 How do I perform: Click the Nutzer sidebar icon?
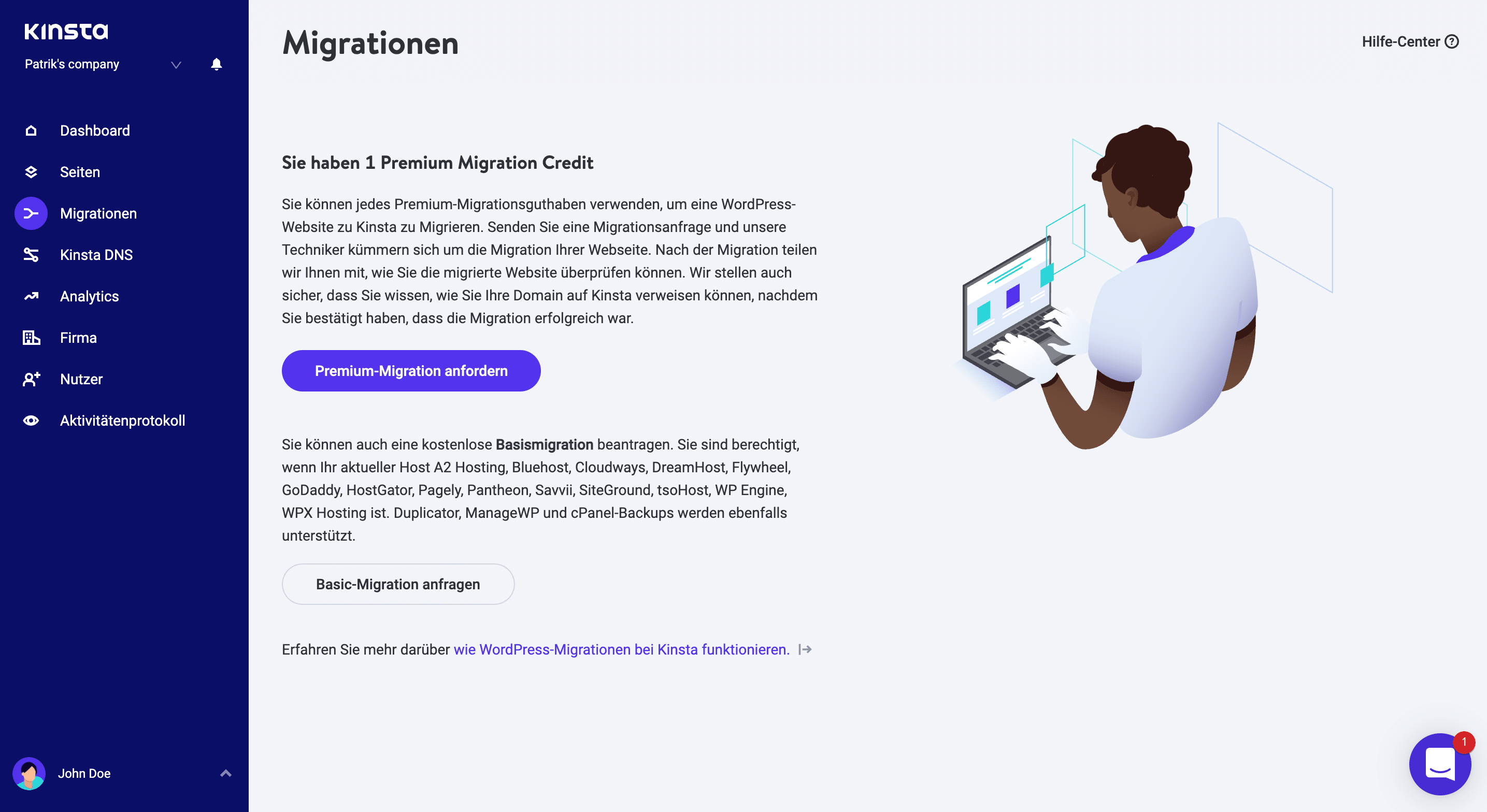pos(29,378)
